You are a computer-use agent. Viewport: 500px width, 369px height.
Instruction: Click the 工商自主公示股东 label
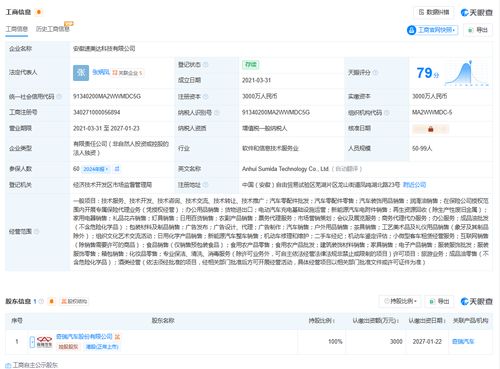click(x=35, y=365)
